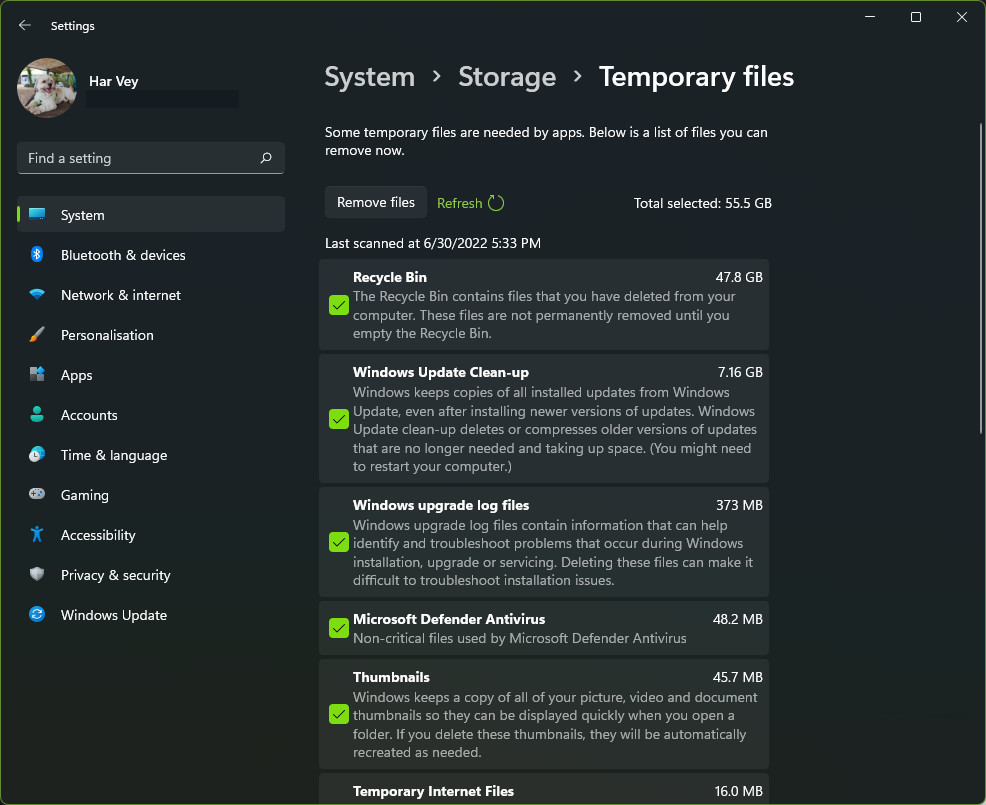
Task: Uncheck the Recycle Bin checkbox
Action: point(339,305)
